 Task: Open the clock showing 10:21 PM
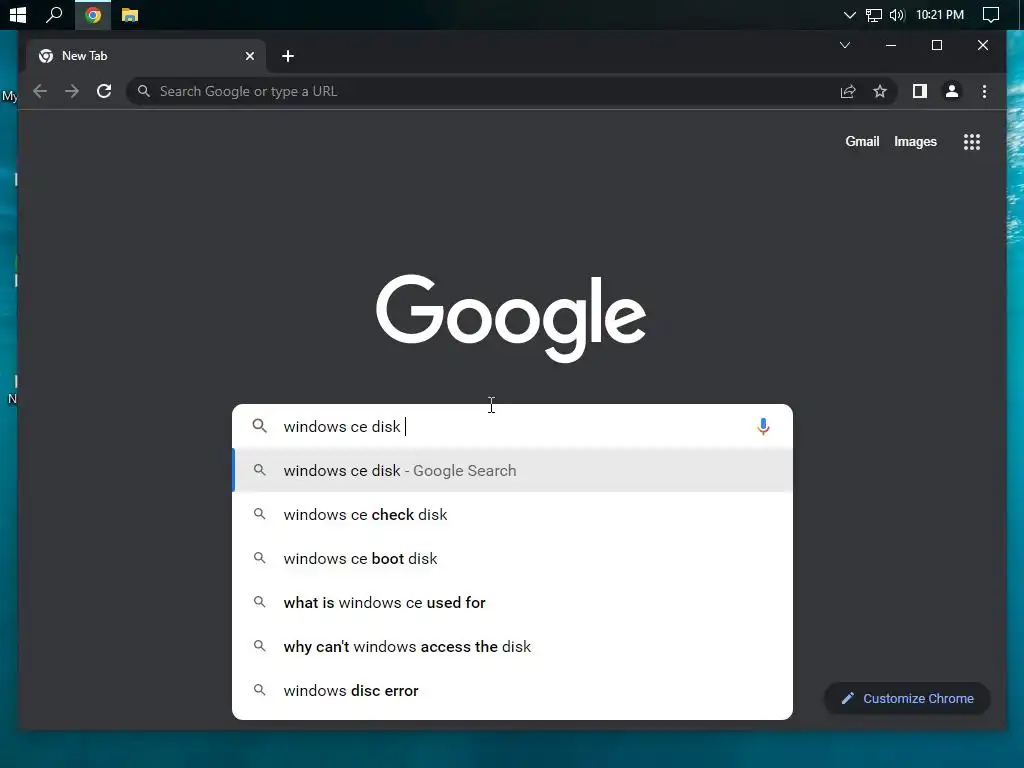tap(940, 15)
